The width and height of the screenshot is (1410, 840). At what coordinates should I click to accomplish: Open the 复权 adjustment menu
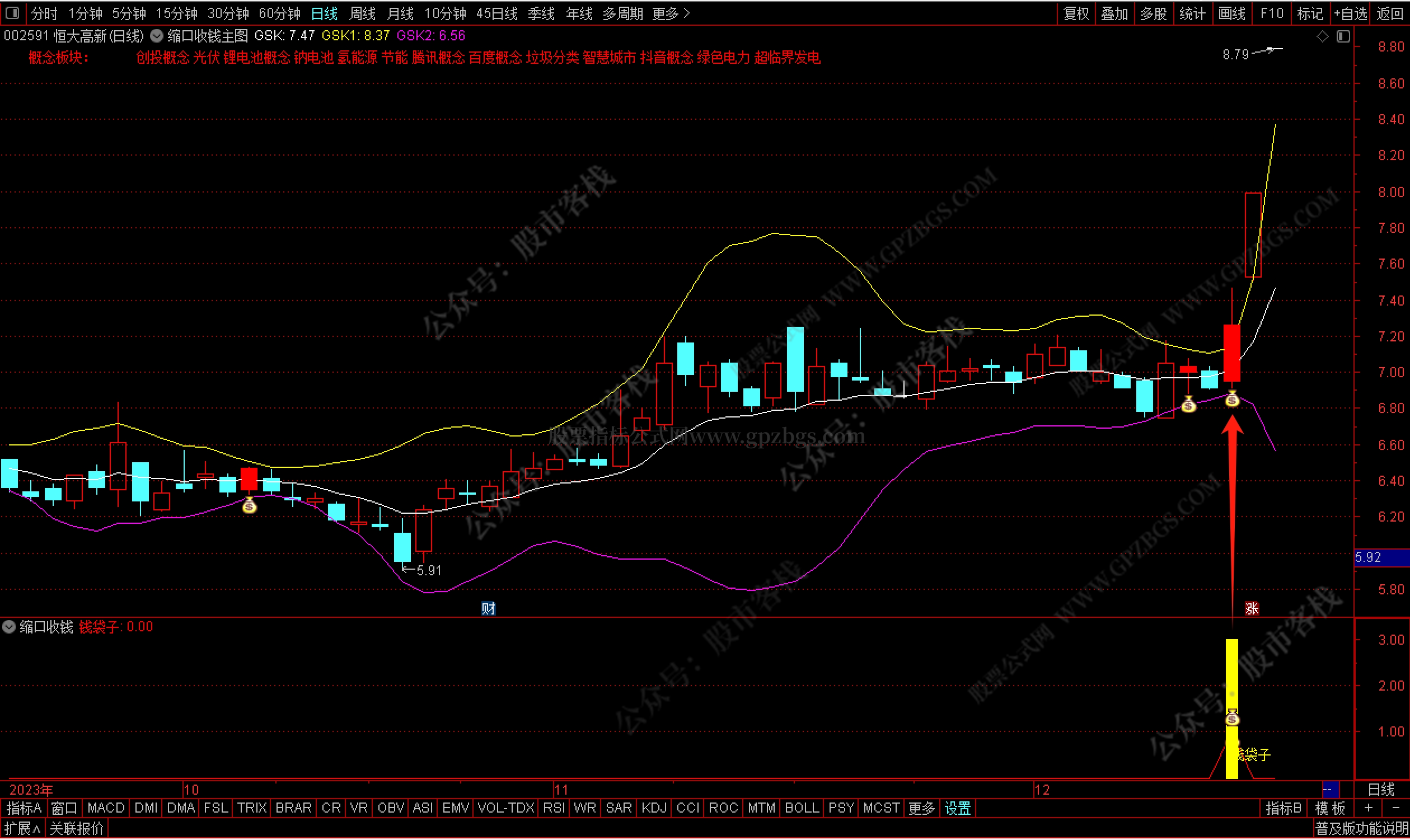[1076, 13]
